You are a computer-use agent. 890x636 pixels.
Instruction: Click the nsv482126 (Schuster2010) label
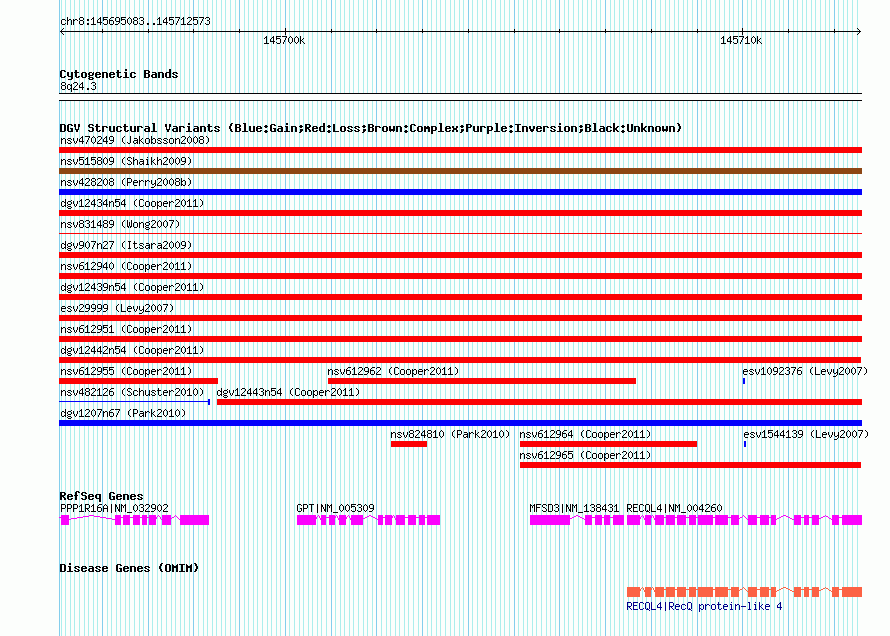coord(132,392)
